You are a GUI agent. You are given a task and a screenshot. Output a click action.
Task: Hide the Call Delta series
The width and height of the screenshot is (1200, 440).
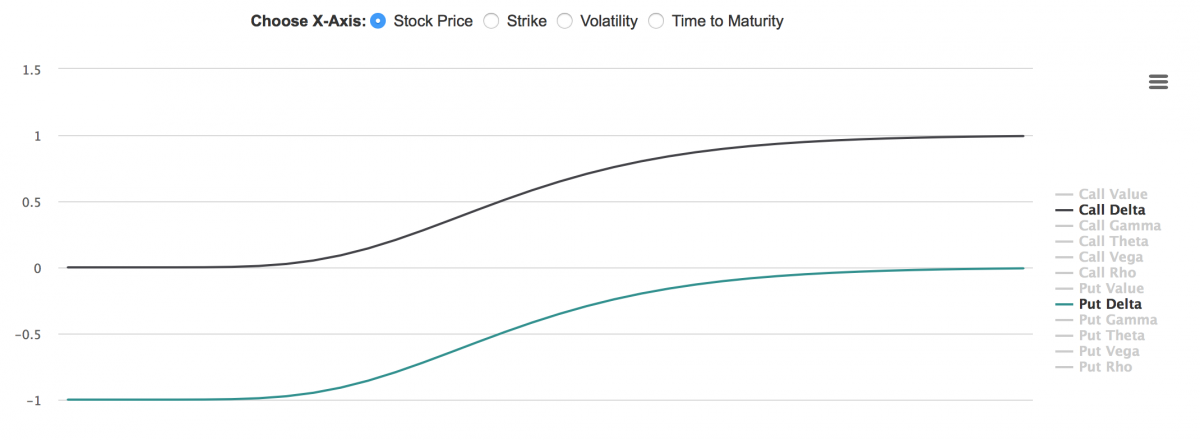pos(1112,210)
